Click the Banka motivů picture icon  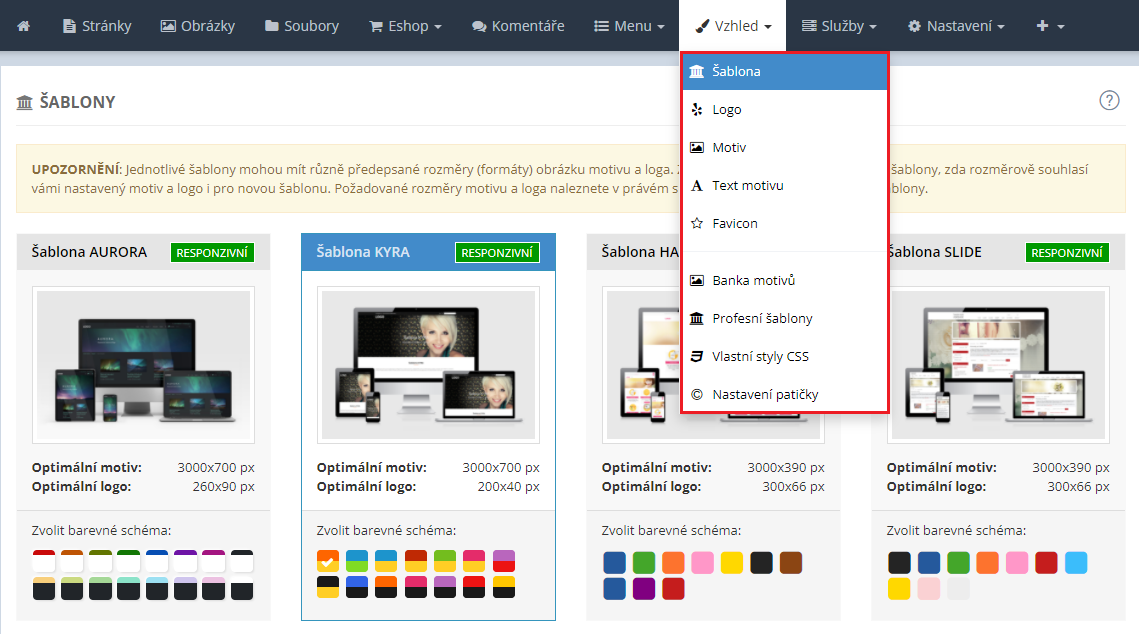click(x=697, y=281)
